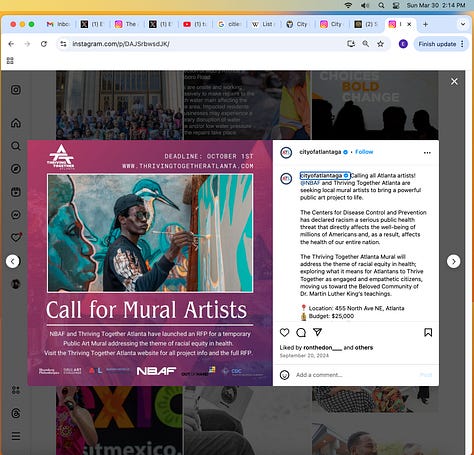This screenshot has width=474, height=455.
Task: Open a new browser tab
Action: coord(425,24)
